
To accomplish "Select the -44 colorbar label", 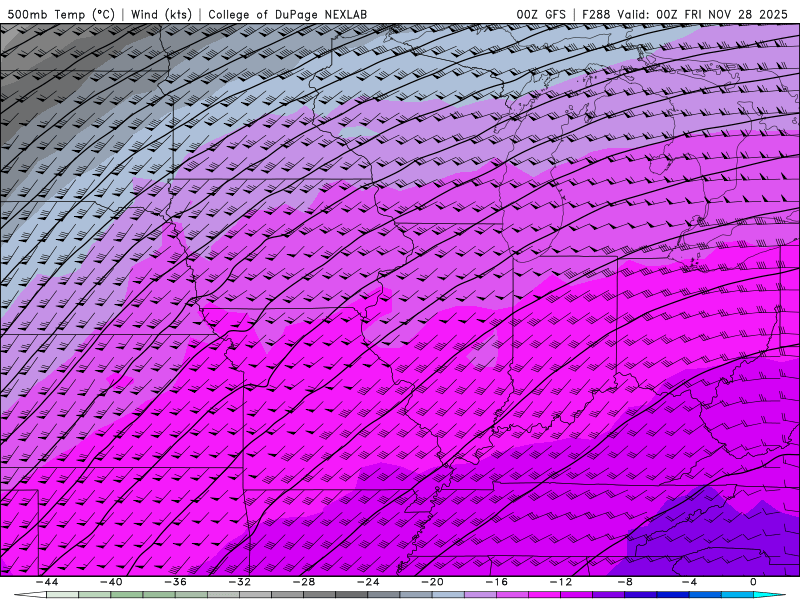I will pyautogui.click(x=47, y=582).
